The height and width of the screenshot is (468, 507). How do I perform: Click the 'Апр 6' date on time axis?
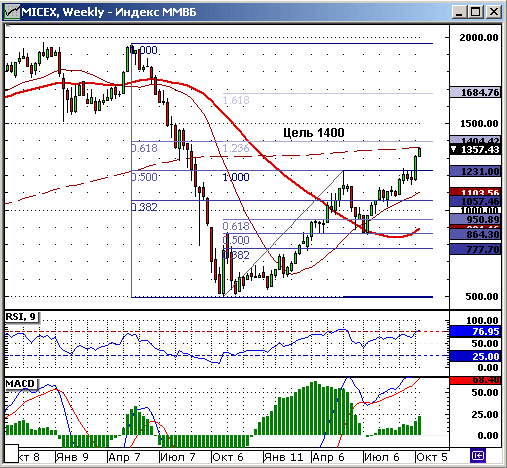pos(328,457)
